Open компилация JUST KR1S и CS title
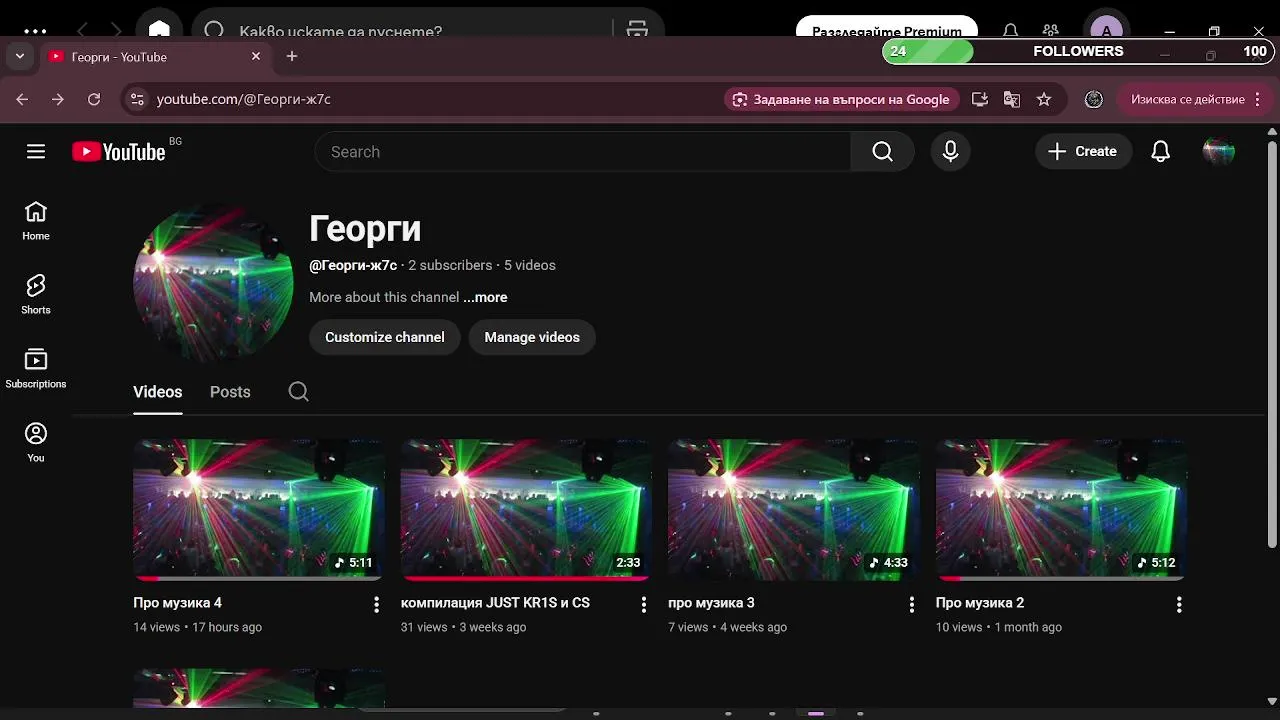The height and width of the screenshot is (720, 1280). pos(495,603)
